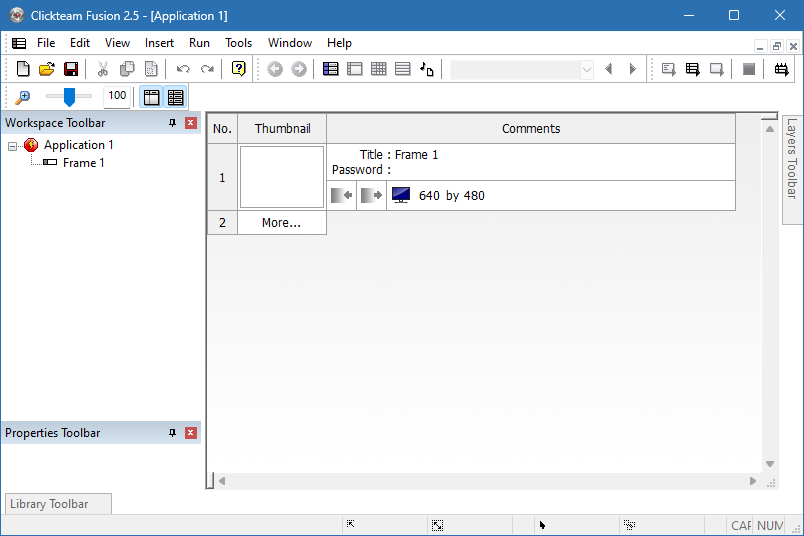804x536 pixels.
Task: Go forward with the round right arrow
Action: point(299,69)
